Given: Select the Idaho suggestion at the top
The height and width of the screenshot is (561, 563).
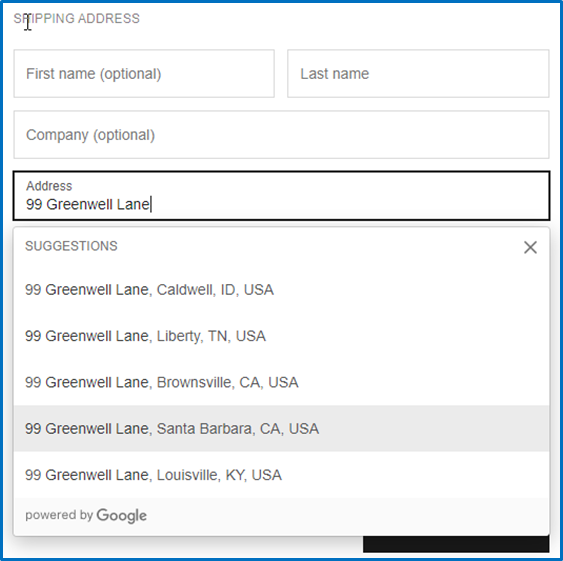Looking at the screenshot, I should 282,289.
